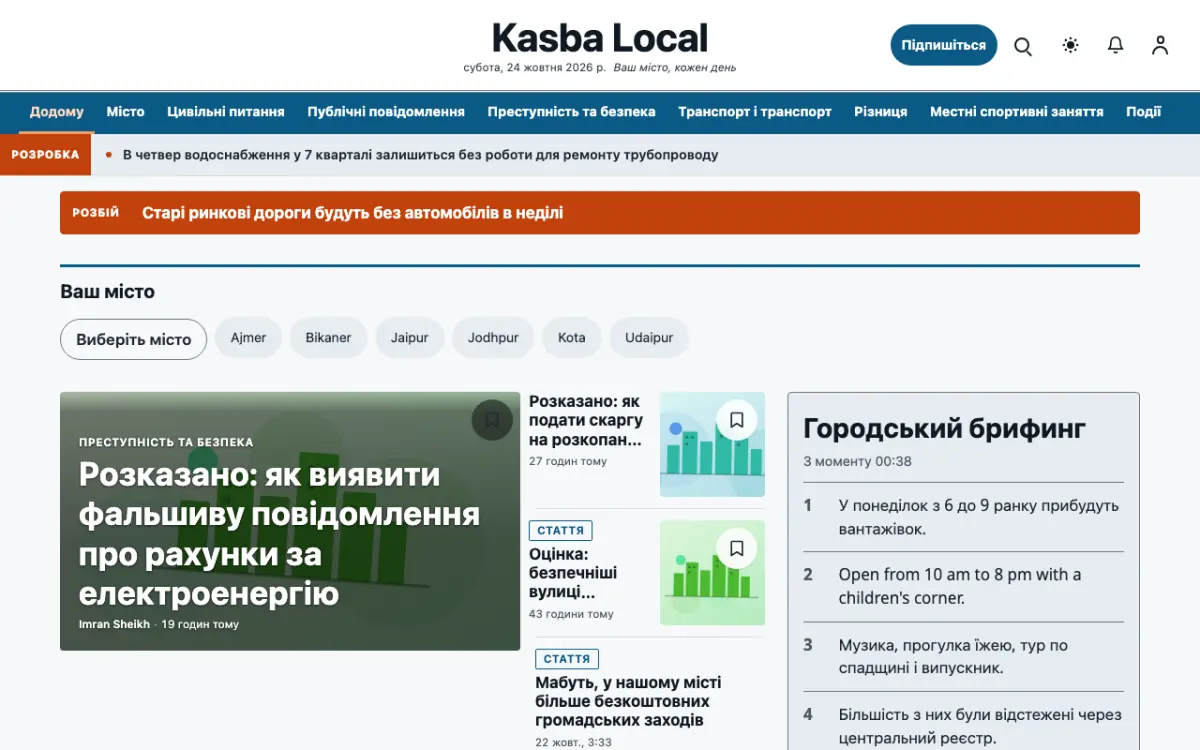The height and width of the screenshot is (750, 1200).
Task: Select the Jodhpur city chip
Action: (x=493, y=338)
